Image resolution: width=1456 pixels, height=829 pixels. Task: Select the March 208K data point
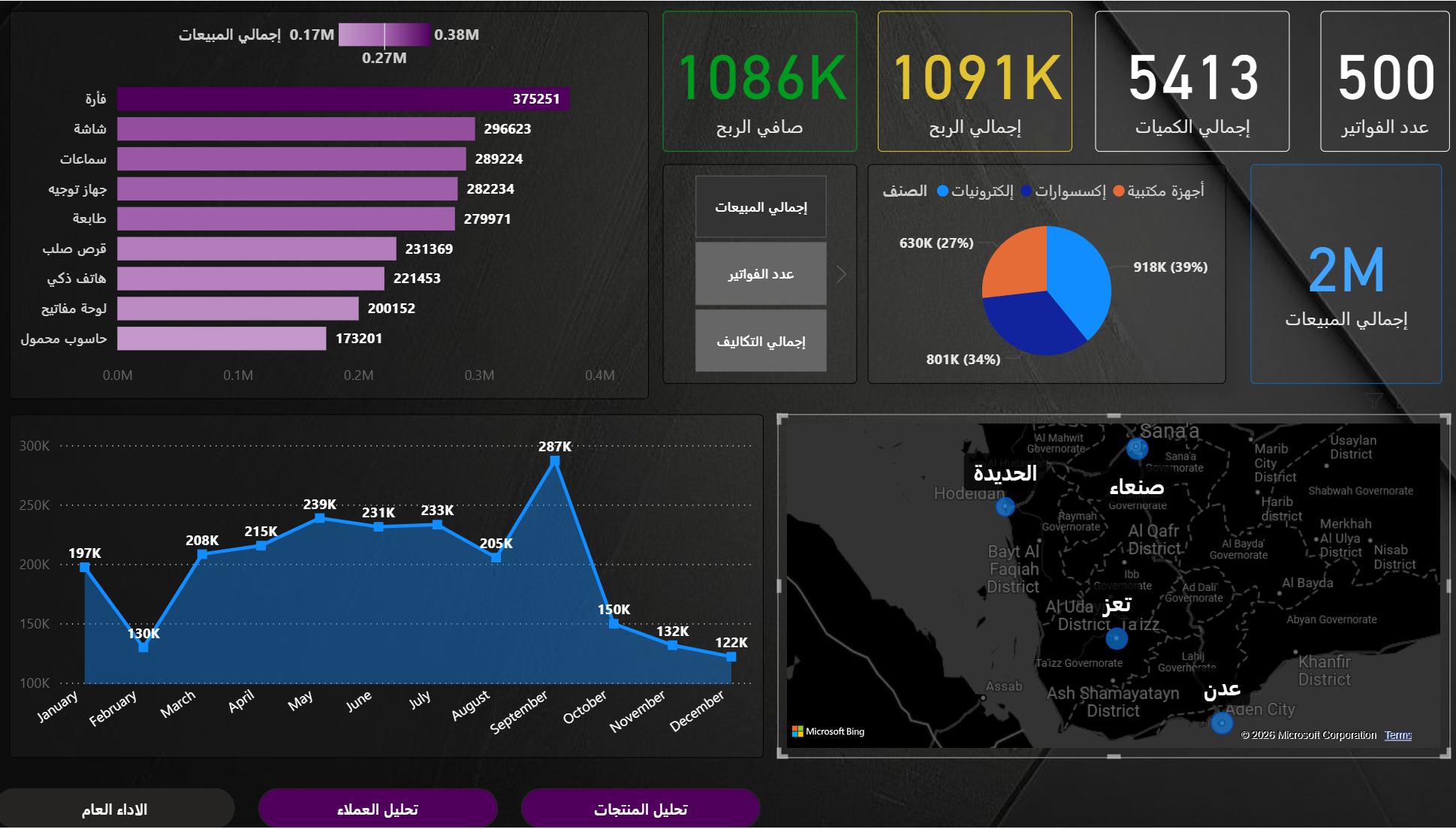(x=202, y=554)
